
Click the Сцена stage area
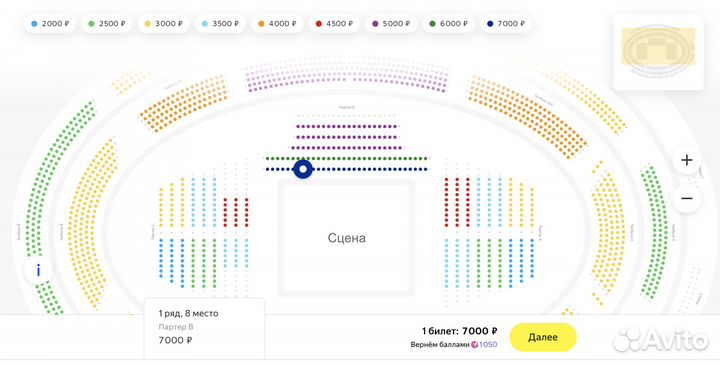pos(347,237)
